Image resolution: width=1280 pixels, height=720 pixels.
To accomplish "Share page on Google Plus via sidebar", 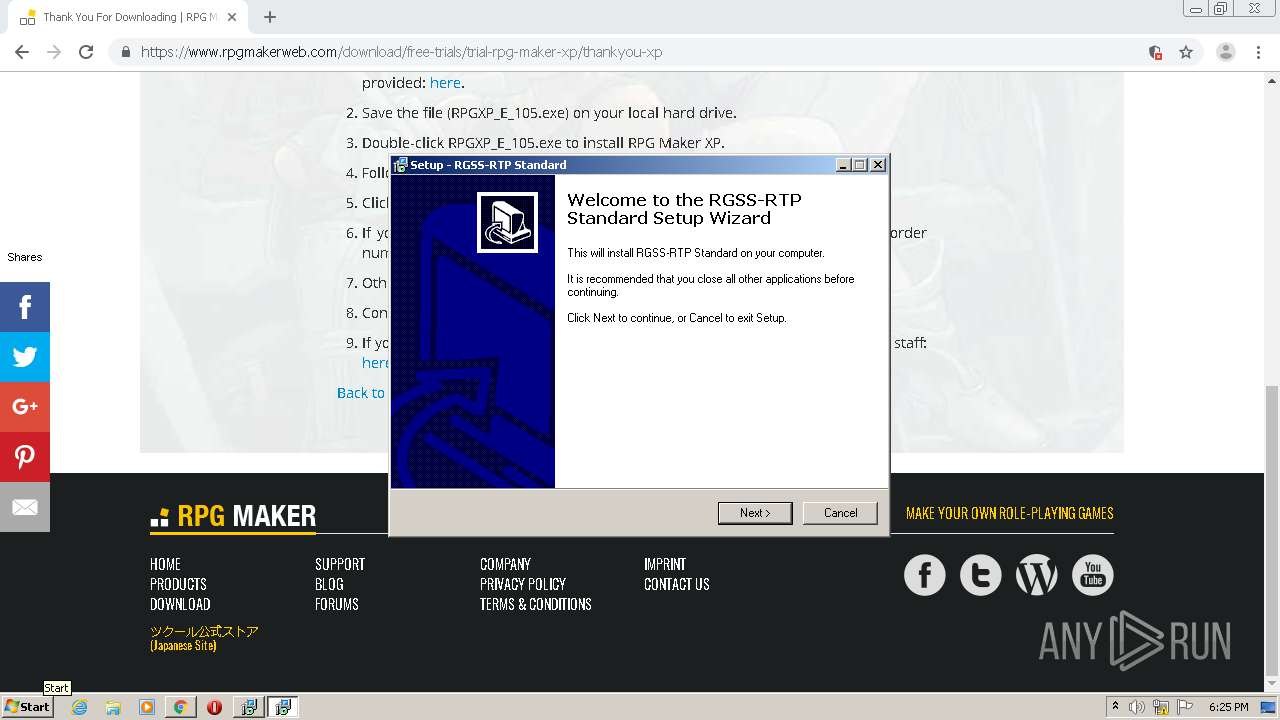I will click(25, 407).
